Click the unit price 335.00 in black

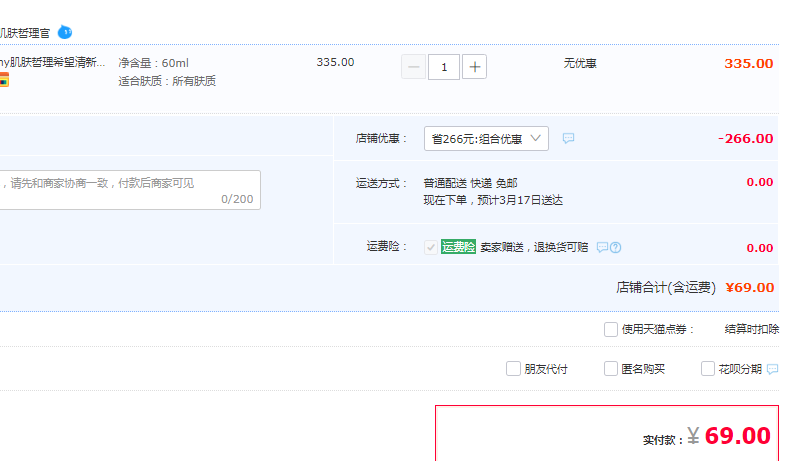pos(335,62)
